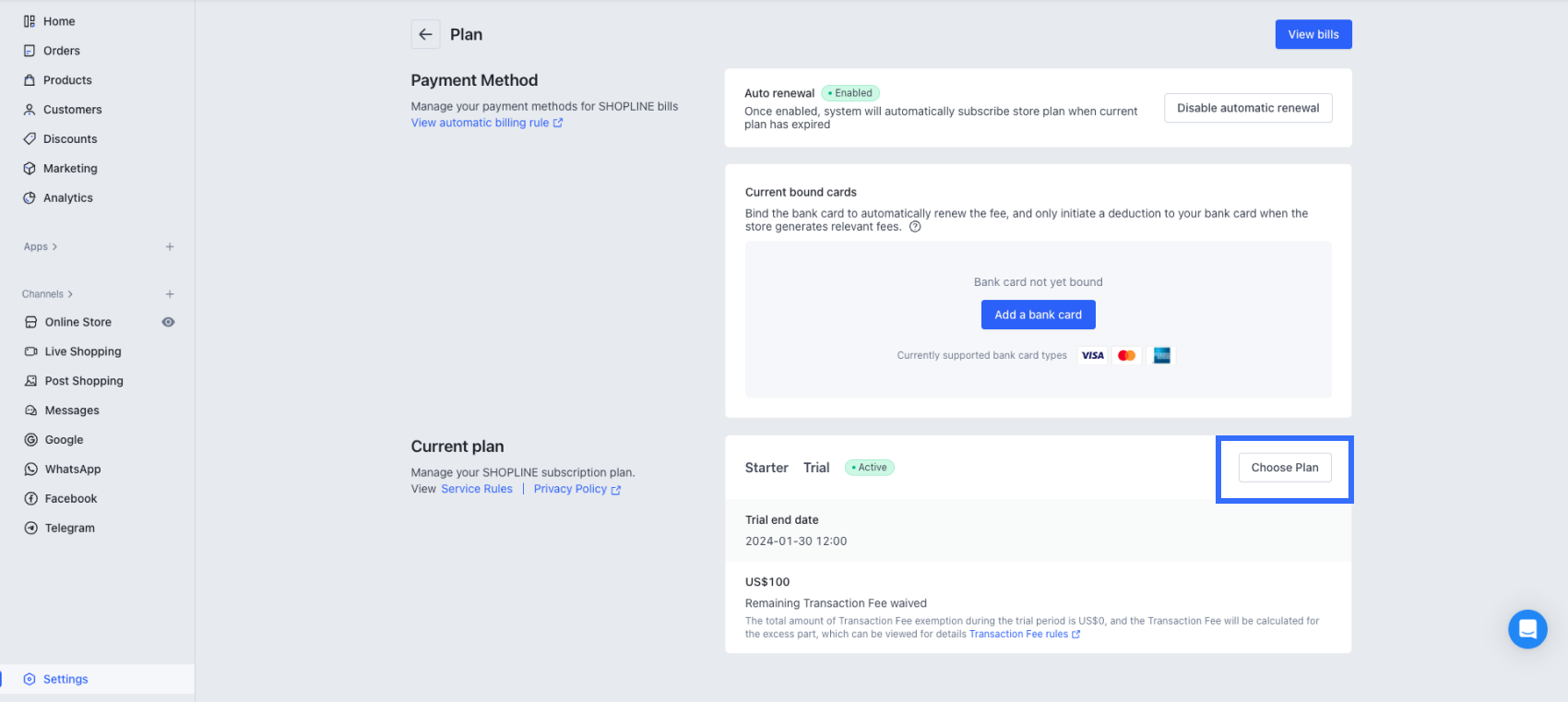Add a new app with plus icon
The image size is (1568, 702).
170,247
